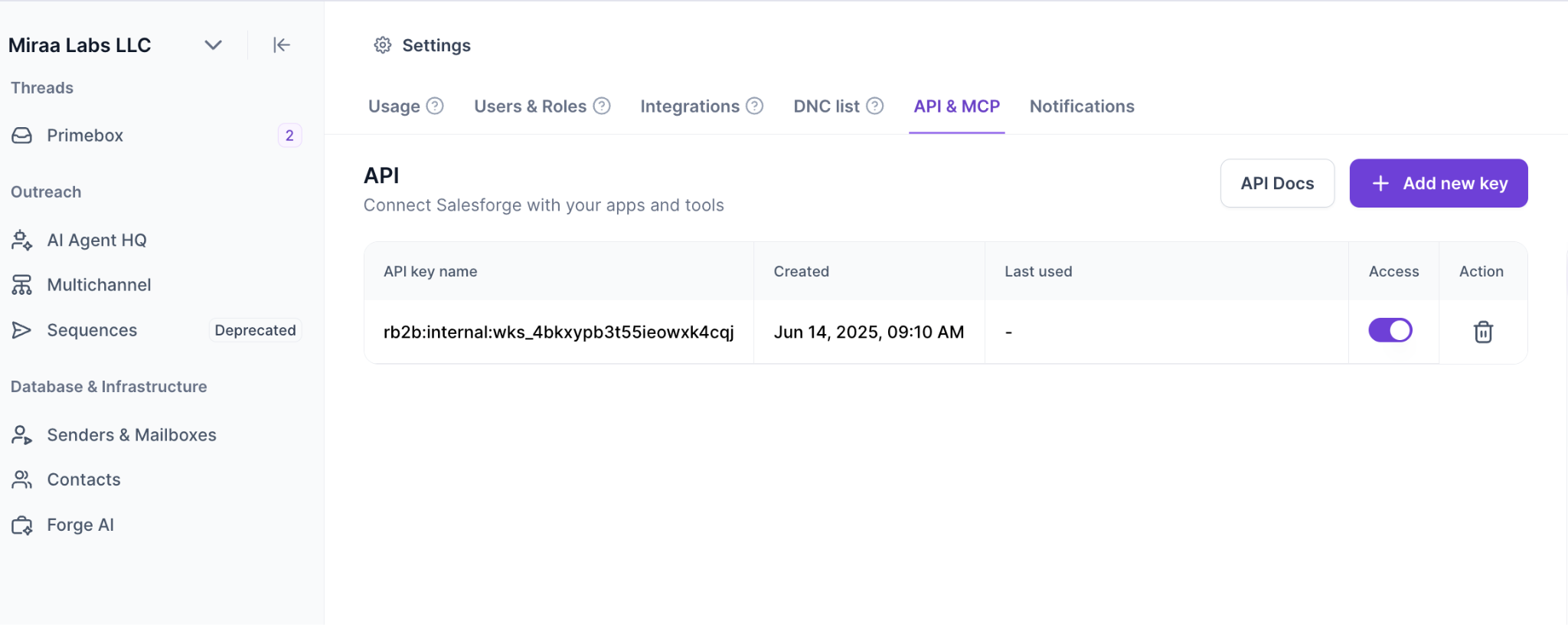Select the rb2b:internal:wks_4bkxypb3t55ieowxk4cqj key name

coord(559,332)
